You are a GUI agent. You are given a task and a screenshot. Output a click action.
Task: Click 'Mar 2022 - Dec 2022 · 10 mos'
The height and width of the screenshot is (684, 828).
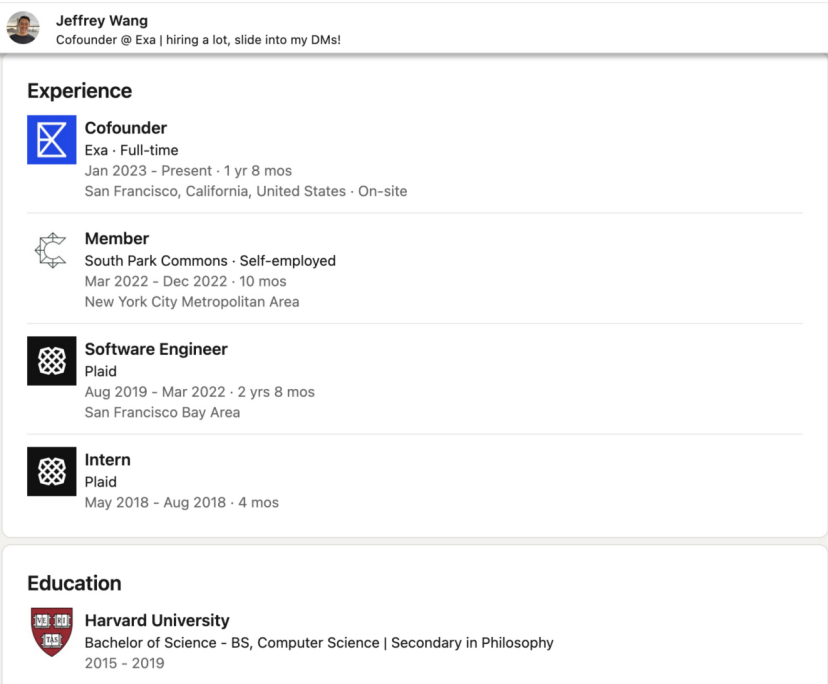[x=186, y=281]
